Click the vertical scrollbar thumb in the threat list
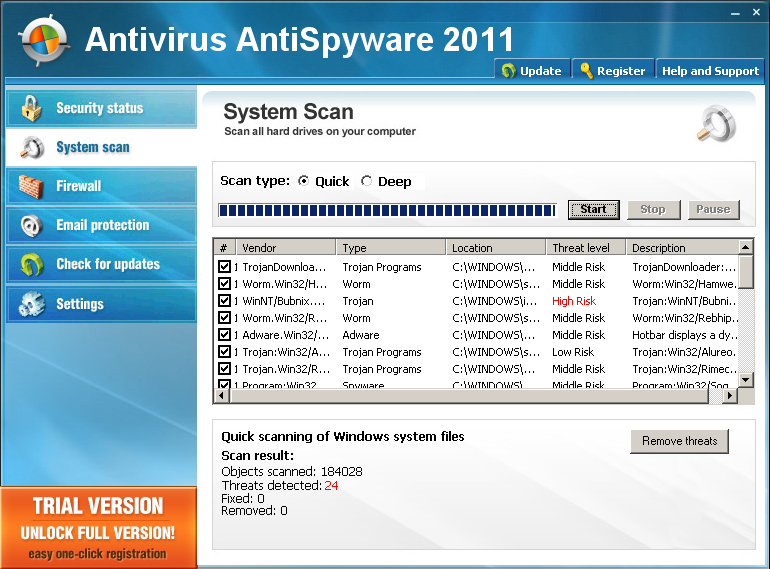This screenshot has width=770, height=569. [x=746, y=272]
